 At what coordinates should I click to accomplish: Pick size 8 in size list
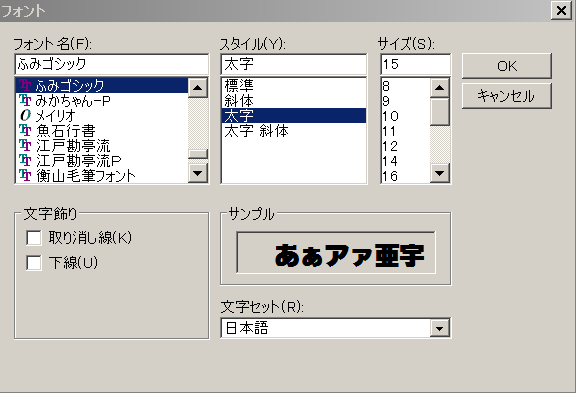pyautogui.click(x=406, y=86)
